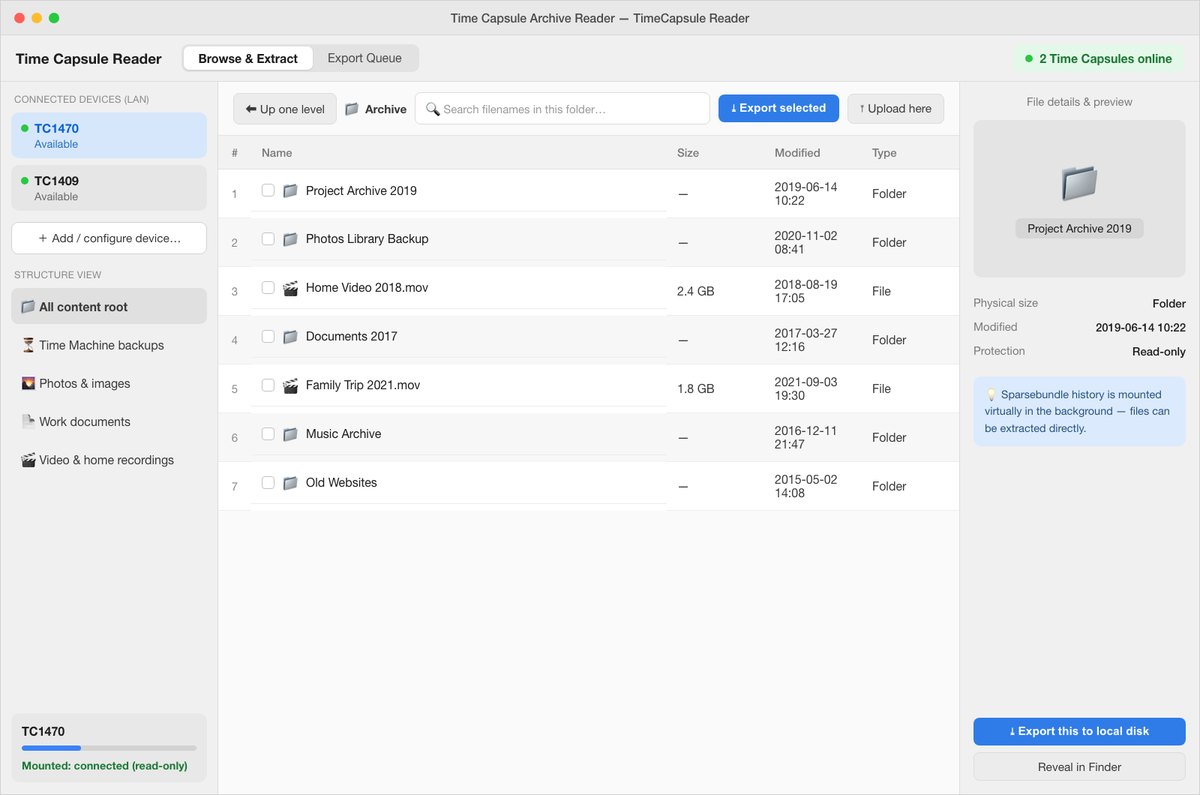This screenshot has height=795, width=1200.
Task: Switch to the Browse & Extract tab
Action: tap(248, 58)
